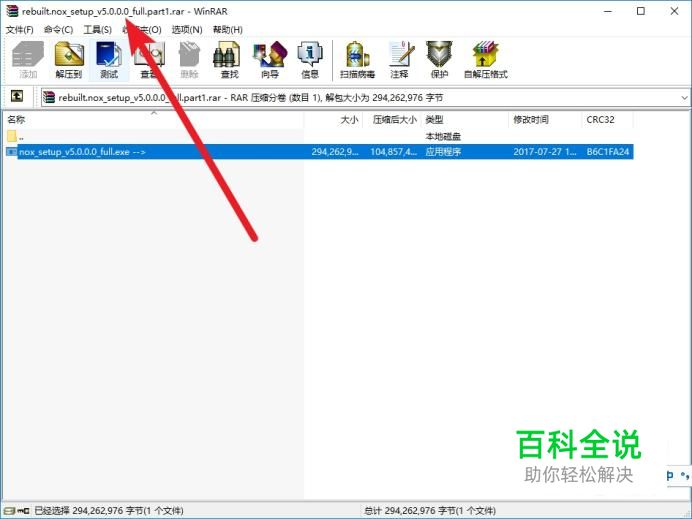Screen dimensions: 692x519
Task: Open the Options 选项(N) menu
Action: pos(187,30)
